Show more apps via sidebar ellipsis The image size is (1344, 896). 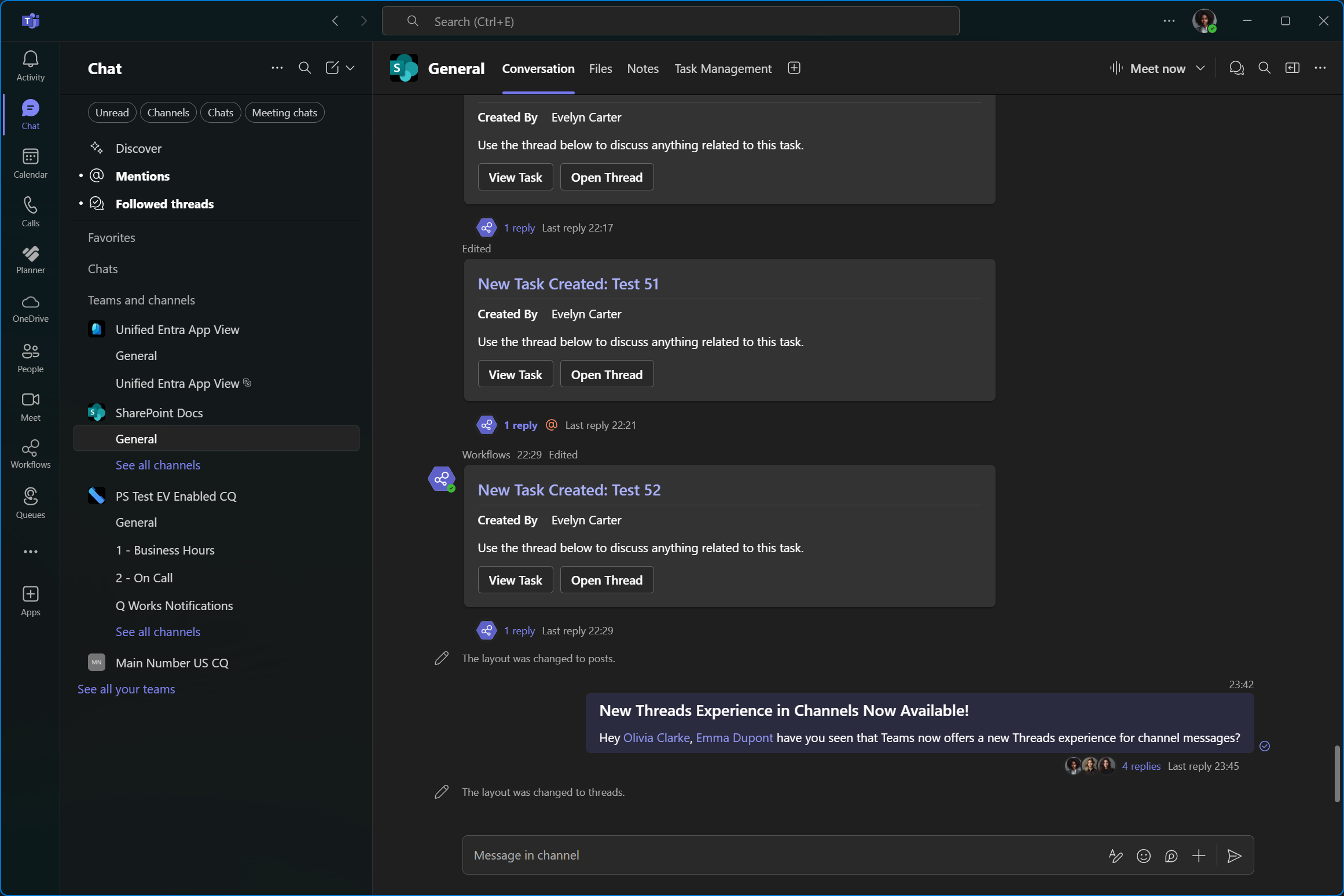click(x=31, y=552)
